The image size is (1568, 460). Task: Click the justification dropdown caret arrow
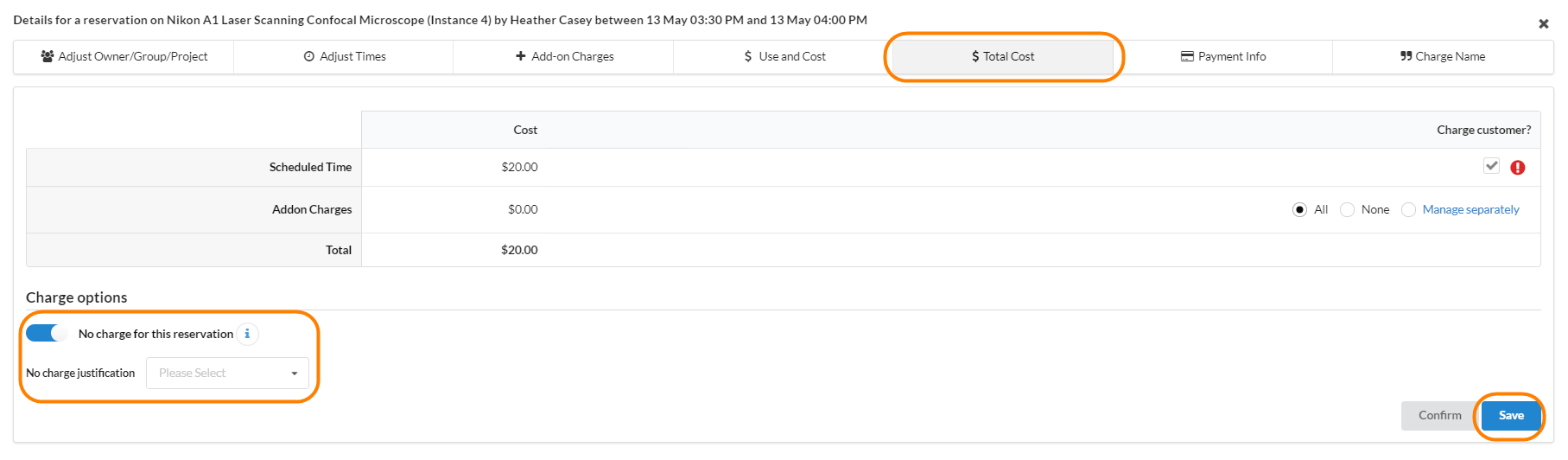(x=295, y=374)
